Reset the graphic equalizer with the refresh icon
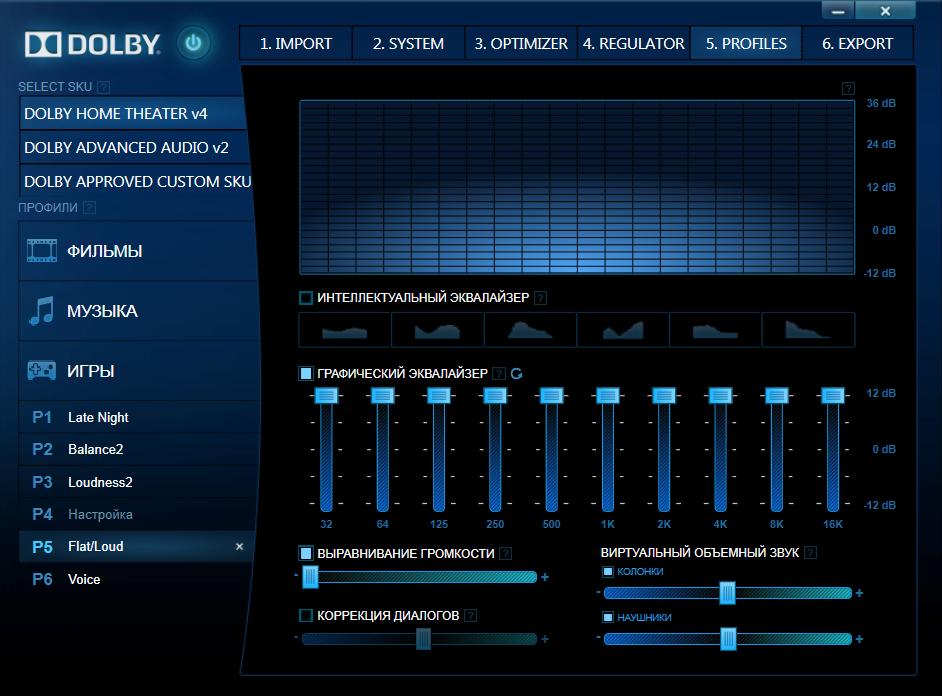The width and height of the screenshot is (942, 696). tap(517, 374)
